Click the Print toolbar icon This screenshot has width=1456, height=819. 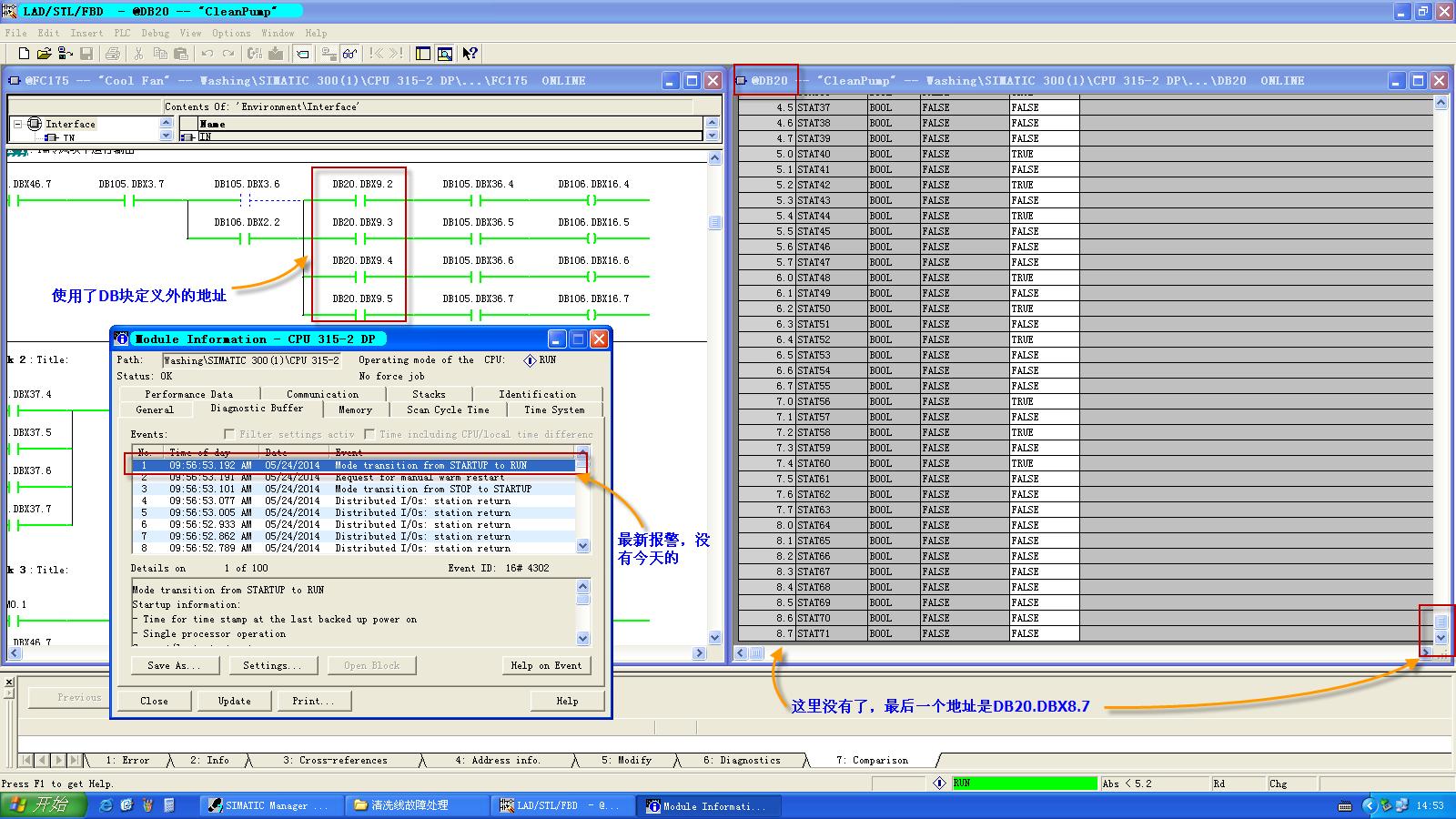[113, 54]
